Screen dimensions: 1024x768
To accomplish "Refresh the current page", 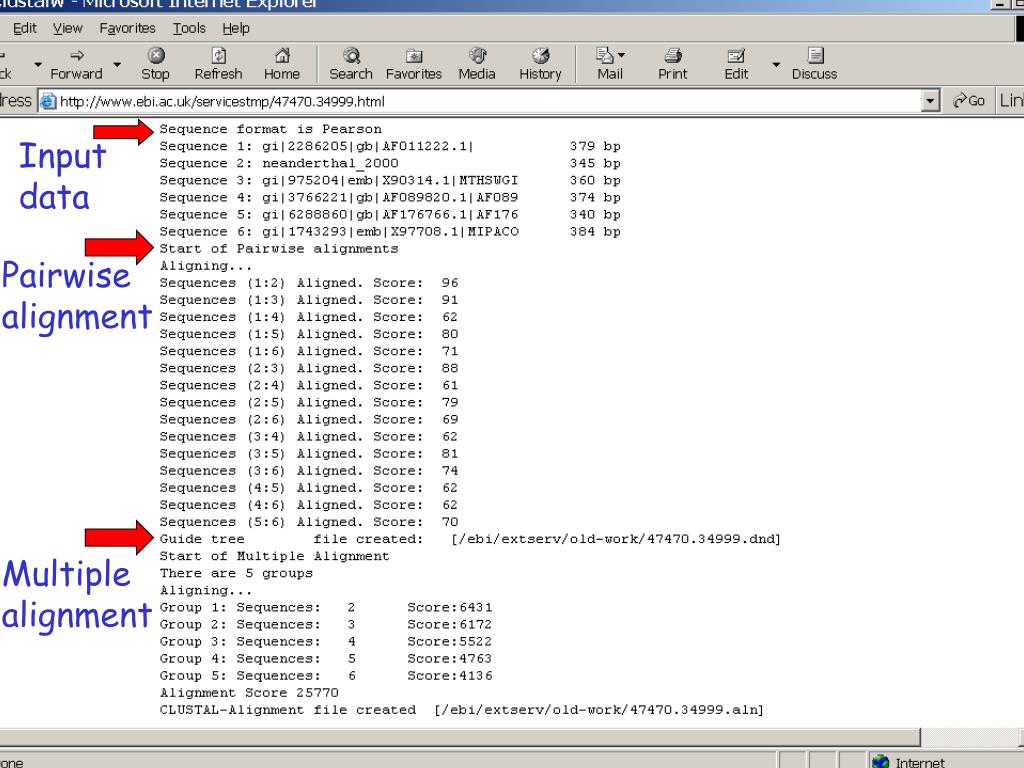I will coord(218,64).
